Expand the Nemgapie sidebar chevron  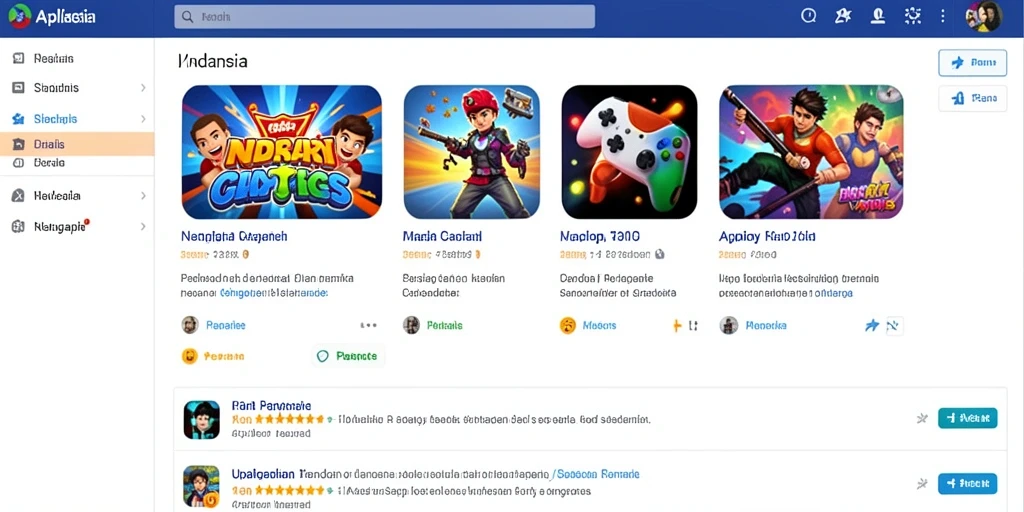point(143,227)
